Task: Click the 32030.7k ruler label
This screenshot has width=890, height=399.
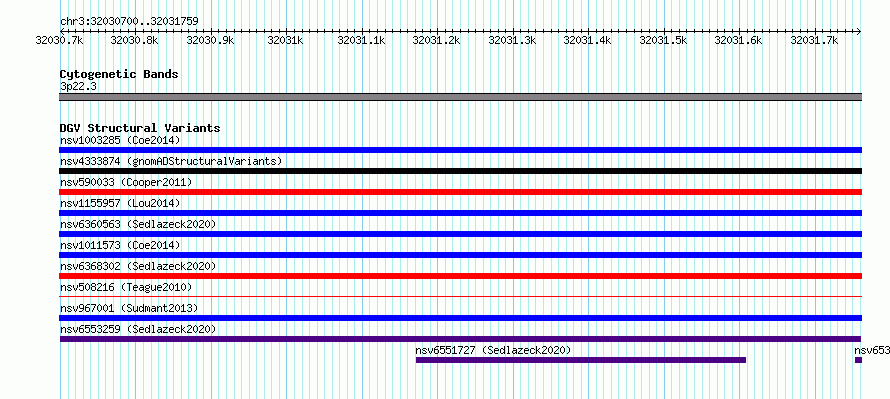Action: point(60,40)
